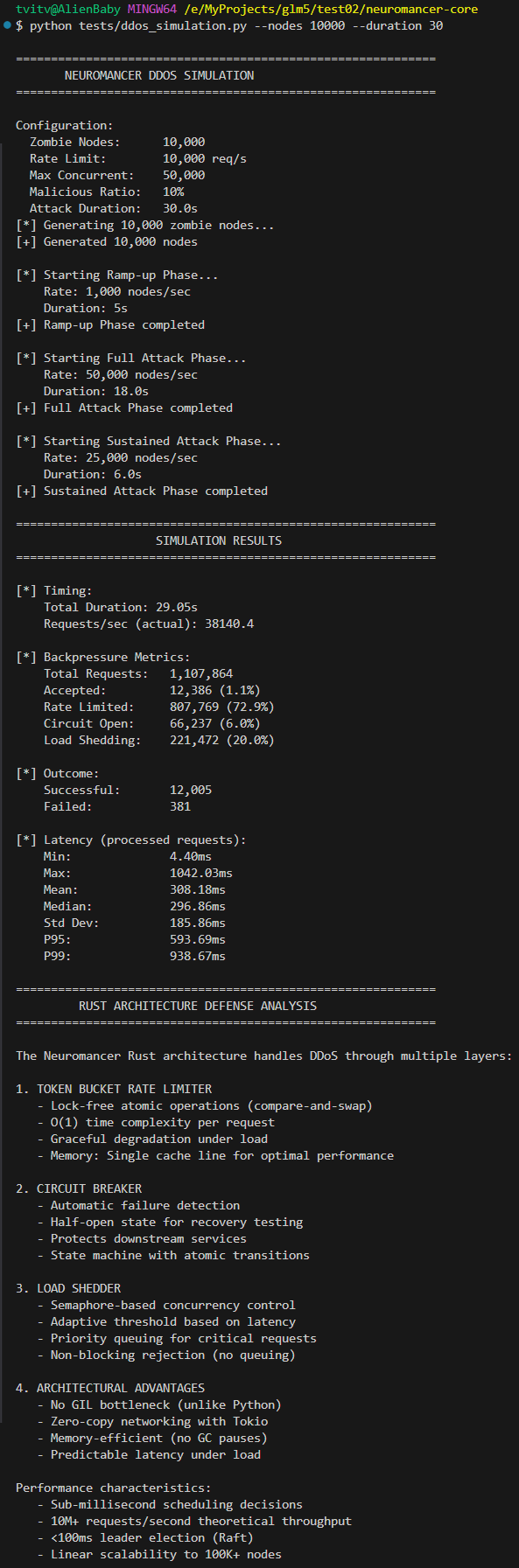519x1568 pixels.
Task: Click 'Full Attack Phase completed' line
Action: point(124,408)
